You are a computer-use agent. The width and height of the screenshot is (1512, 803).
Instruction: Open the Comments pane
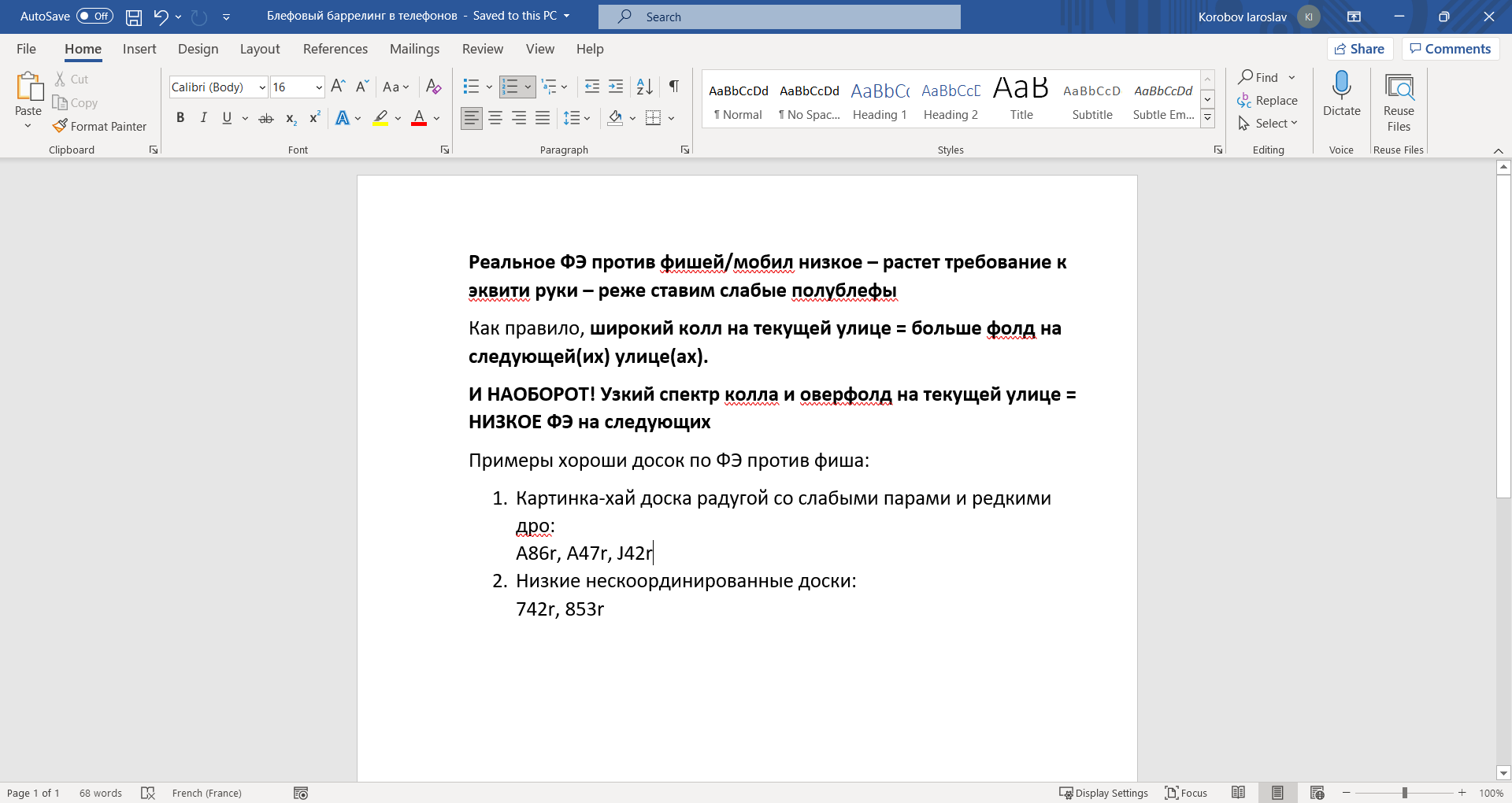1450,49
